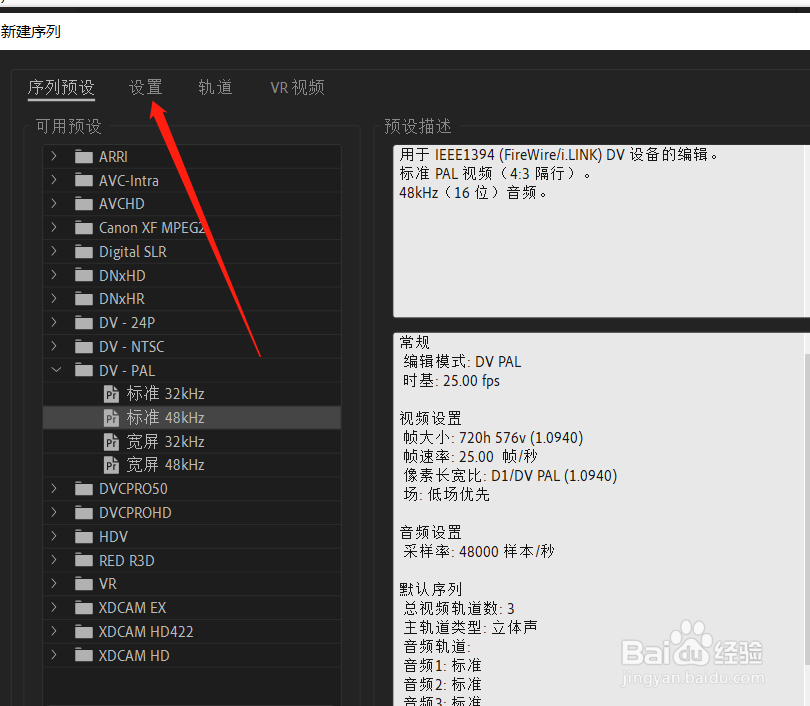Viewport: 810px width, 706px height.
Task: Expand the AVCHD preset group
Action: click(54, 203)
